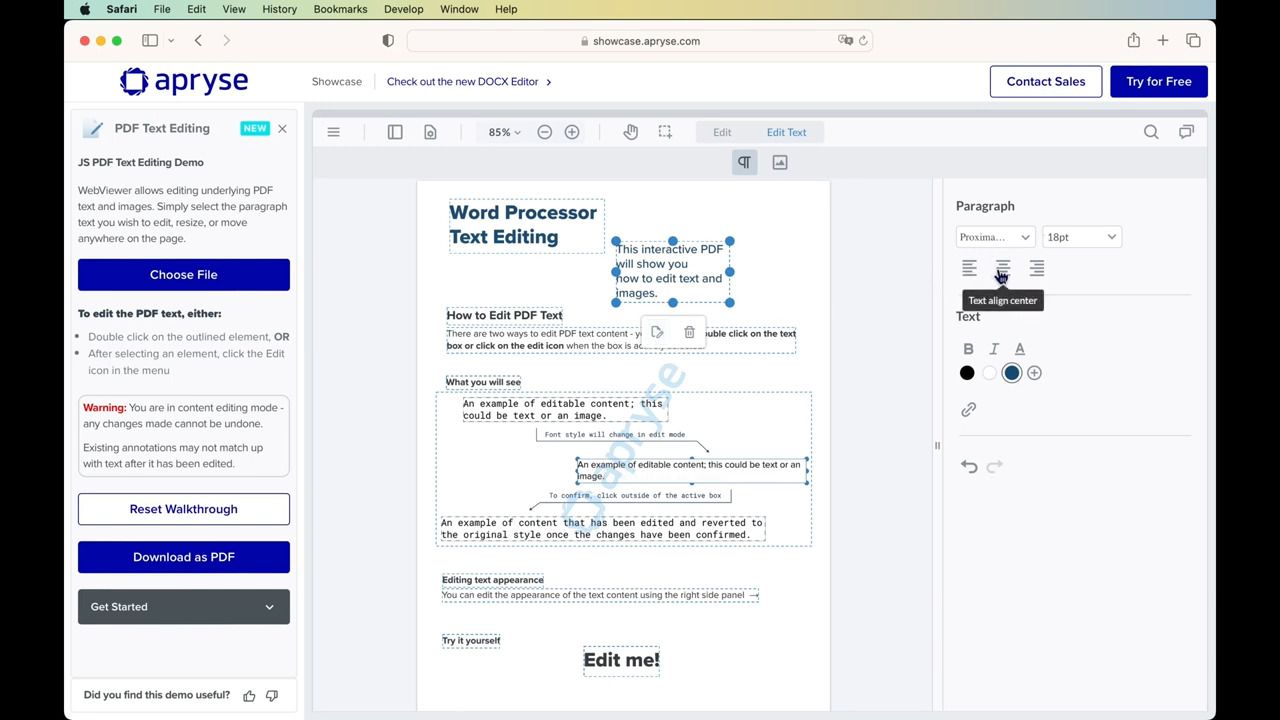Select the How to Edit PDF Text heading

[504, 315]
